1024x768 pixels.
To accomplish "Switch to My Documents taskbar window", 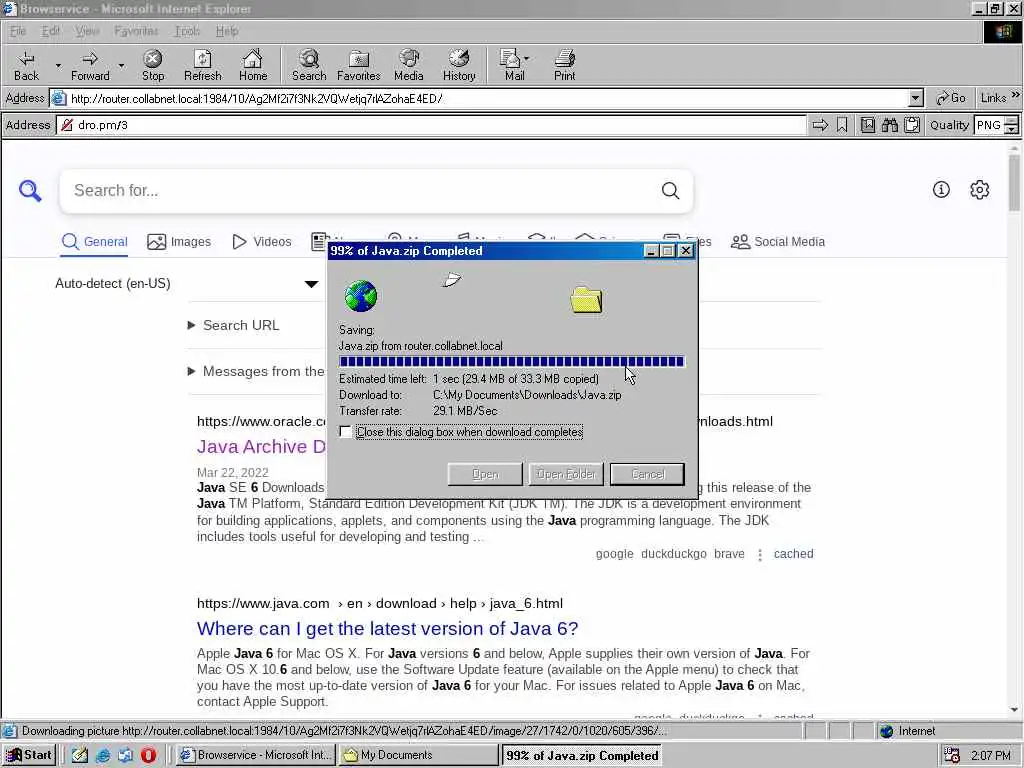I will pos(418,755).
